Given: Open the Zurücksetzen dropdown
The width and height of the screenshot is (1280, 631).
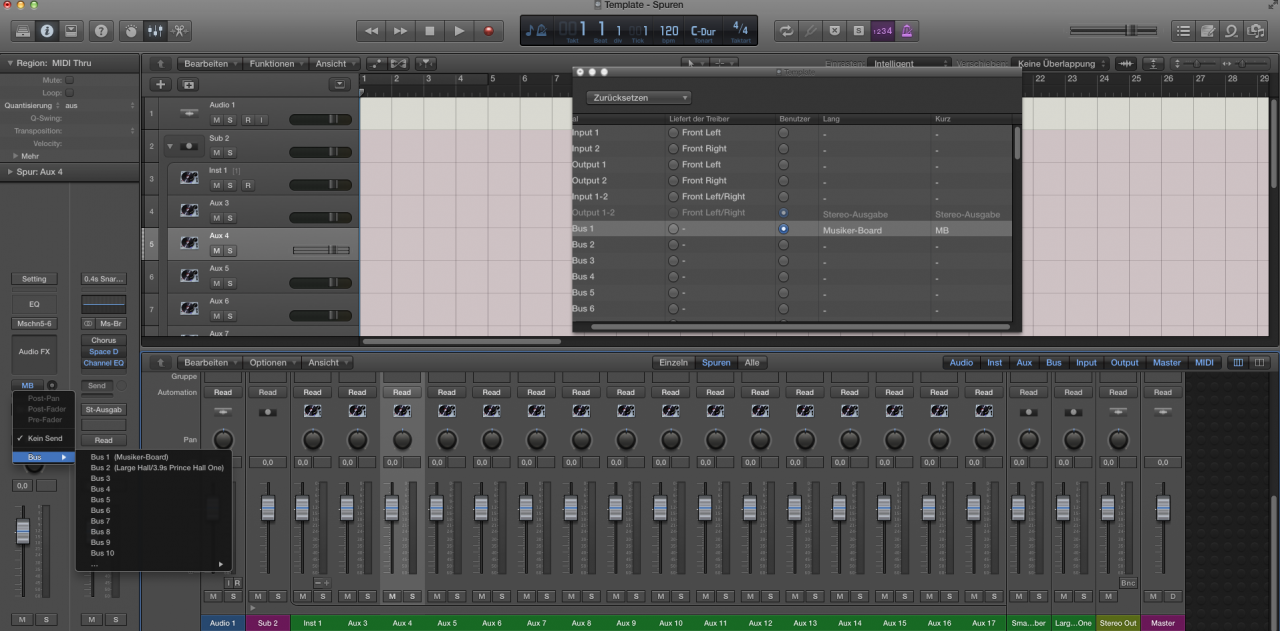Looking at the screenshot, I should 638,98.
